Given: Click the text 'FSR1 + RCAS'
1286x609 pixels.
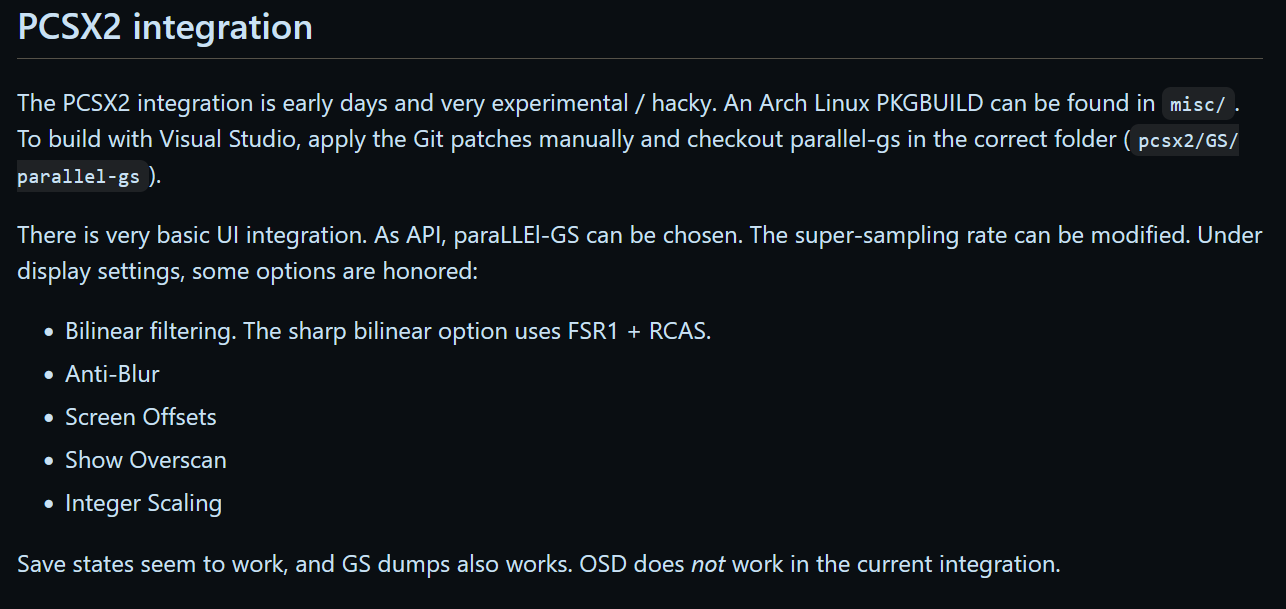Looking at the screenshot, I should pyautogui.click(x=638, y=331).
